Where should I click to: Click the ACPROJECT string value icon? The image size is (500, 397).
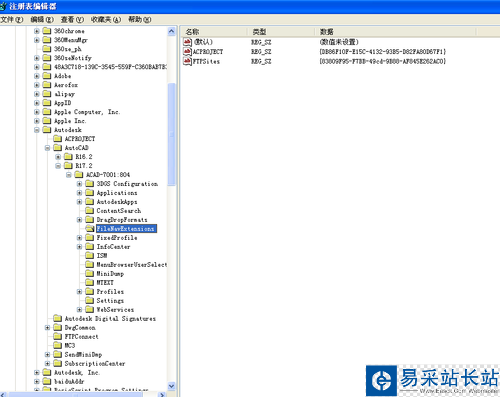187,52
